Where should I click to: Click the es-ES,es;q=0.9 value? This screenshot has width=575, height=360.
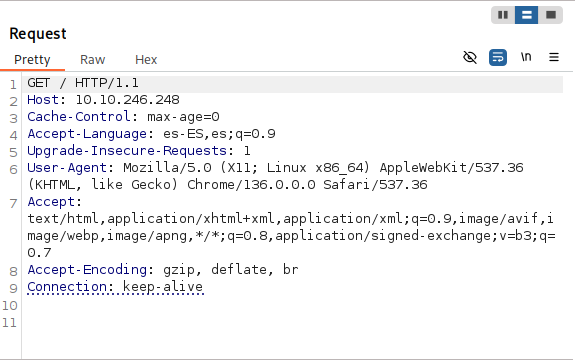(219, 134)
